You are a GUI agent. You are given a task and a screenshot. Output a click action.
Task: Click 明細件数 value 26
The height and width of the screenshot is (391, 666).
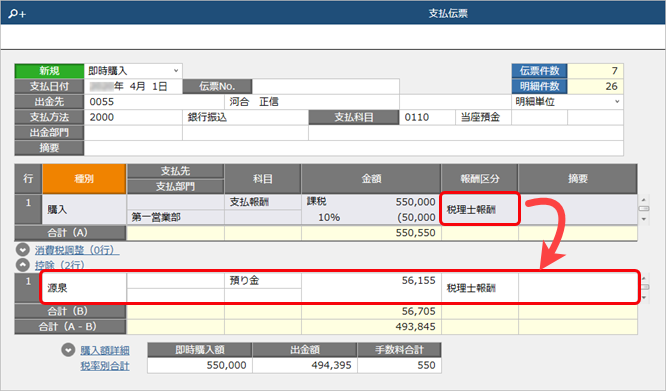[x=595, y=87]
